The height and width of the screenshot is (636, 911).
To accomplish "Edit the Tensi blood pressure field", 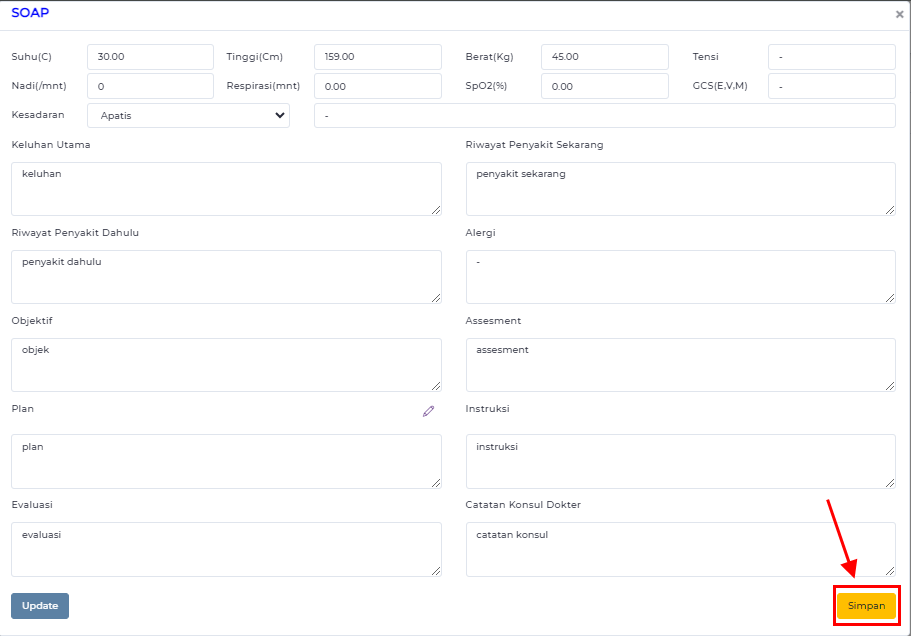I will (x=831, y=57).
